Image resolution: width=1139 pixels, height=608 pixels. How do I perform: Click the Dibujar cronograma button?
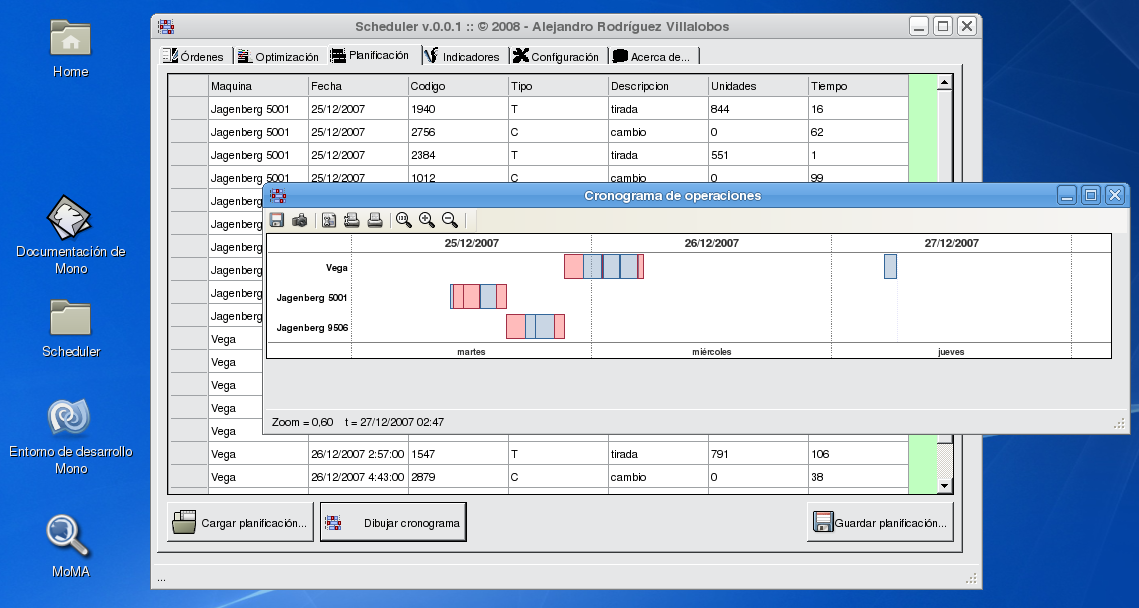coord(393,523)
